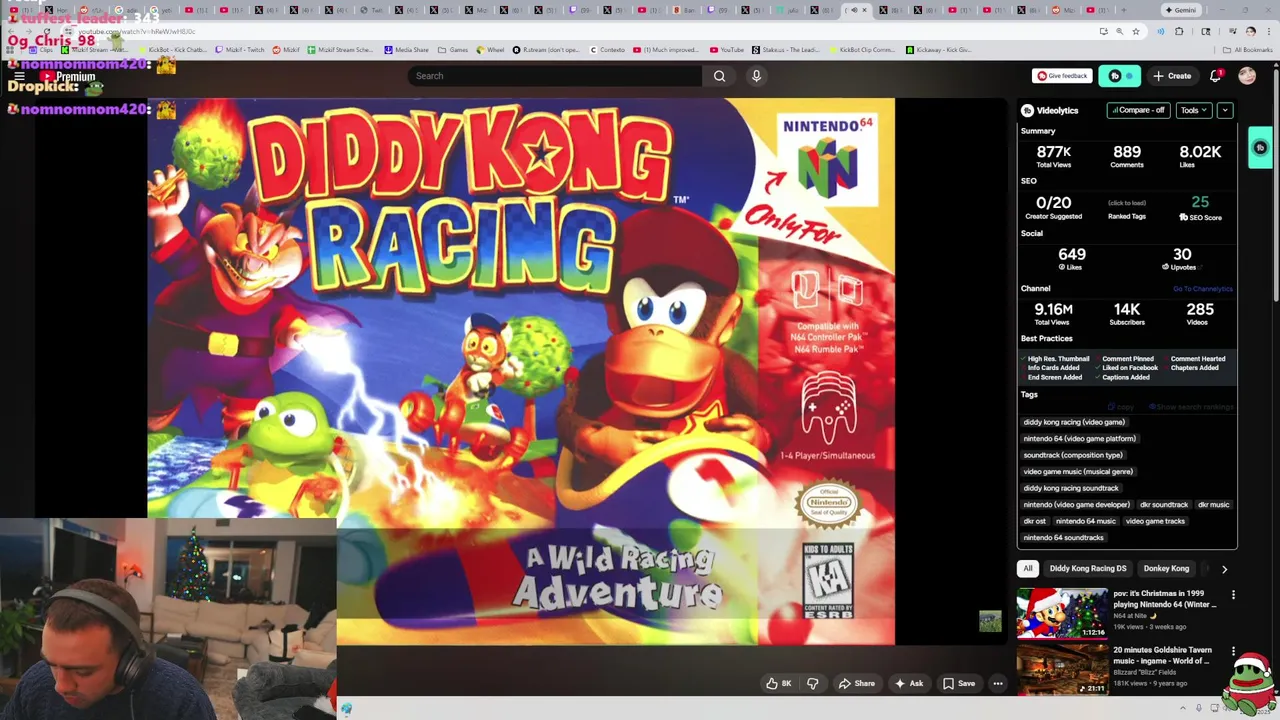Activate voice search microphone icon
1280x720 pixels.
pyautogui.click(x=756, y=76)
